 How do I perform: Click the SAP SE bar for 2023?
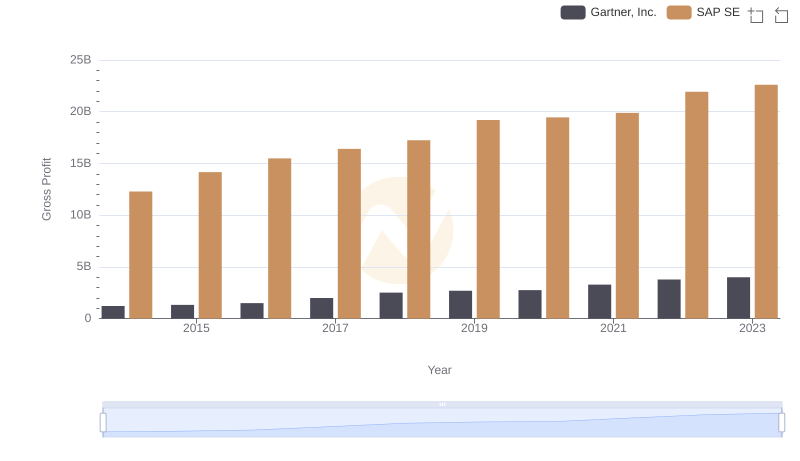tap(766, 201)
